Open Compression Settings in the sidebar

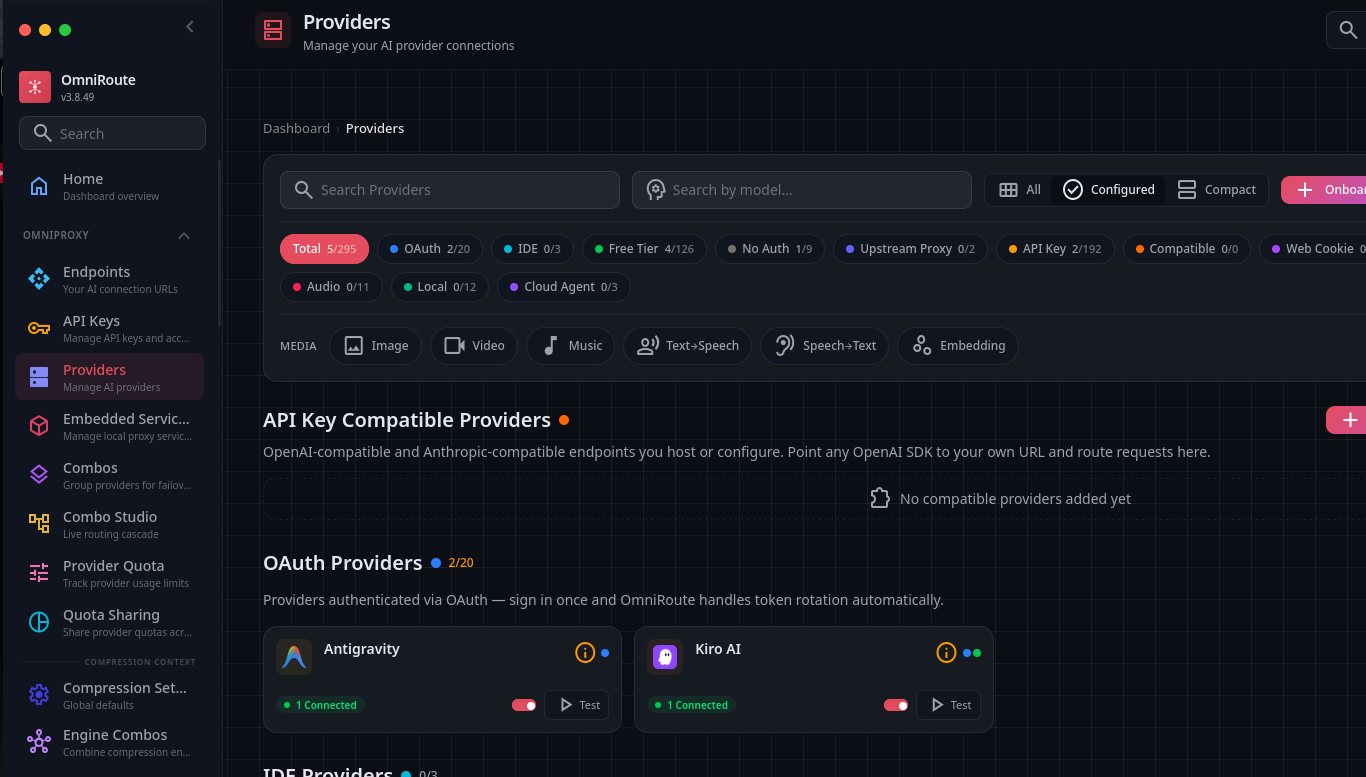click(109, 695)
